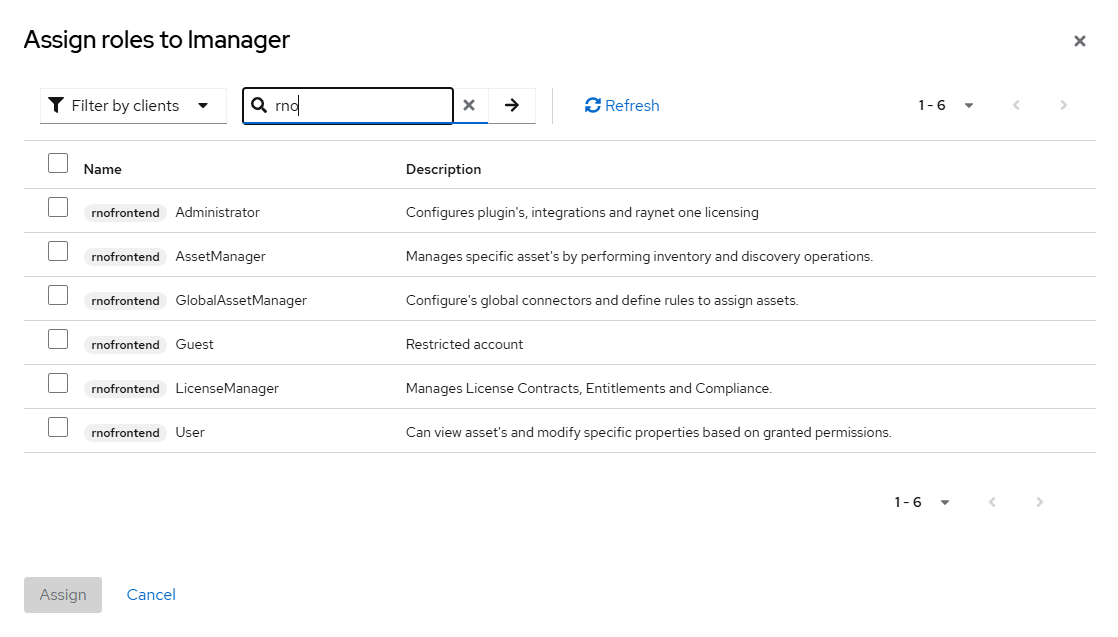The height and width of the screenshot is (637, 1118).
Task: Click the role search input field
Action: (348, 106)
